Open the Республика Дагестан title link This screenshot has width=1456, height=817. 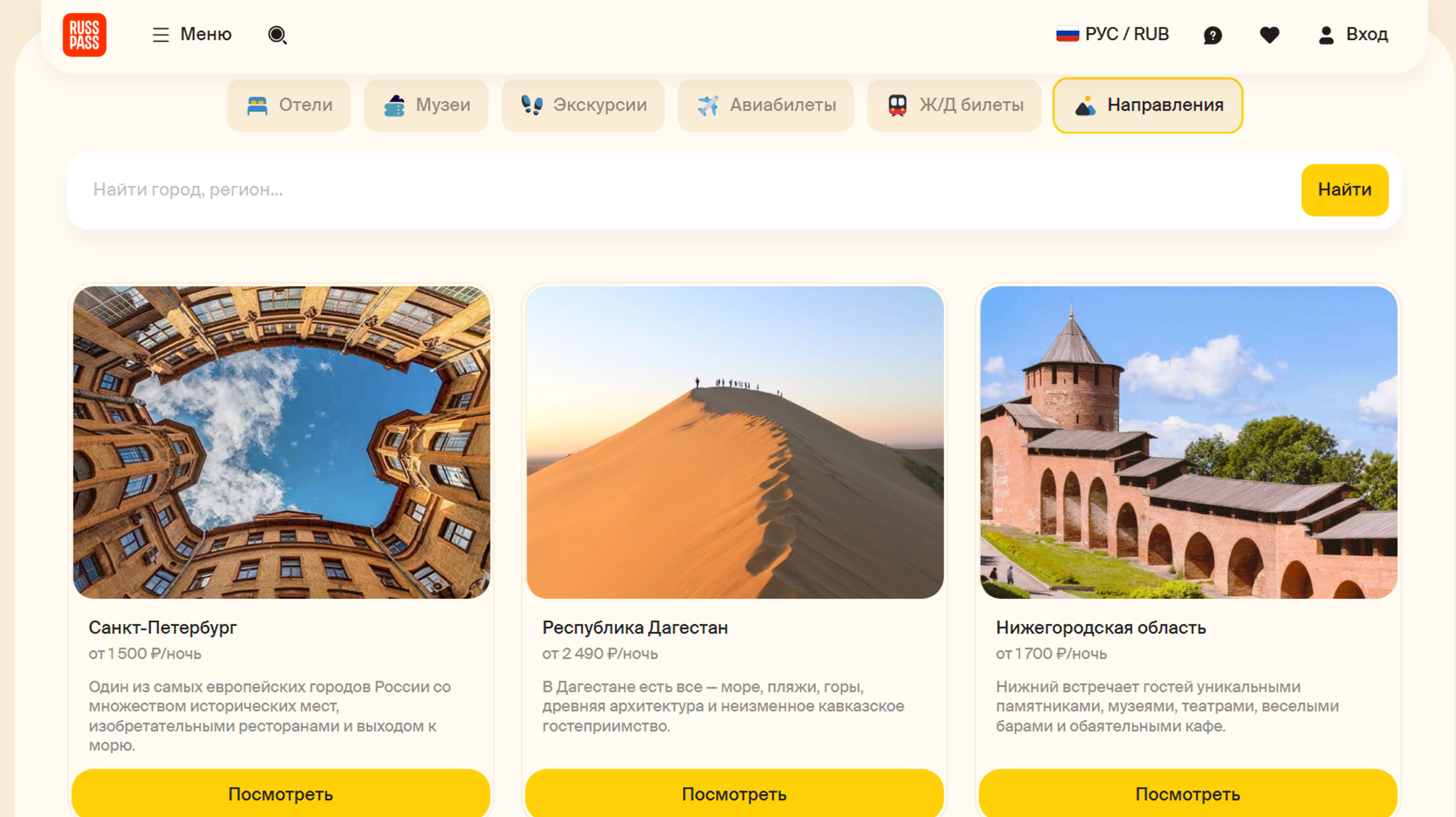tap(635, 628)
